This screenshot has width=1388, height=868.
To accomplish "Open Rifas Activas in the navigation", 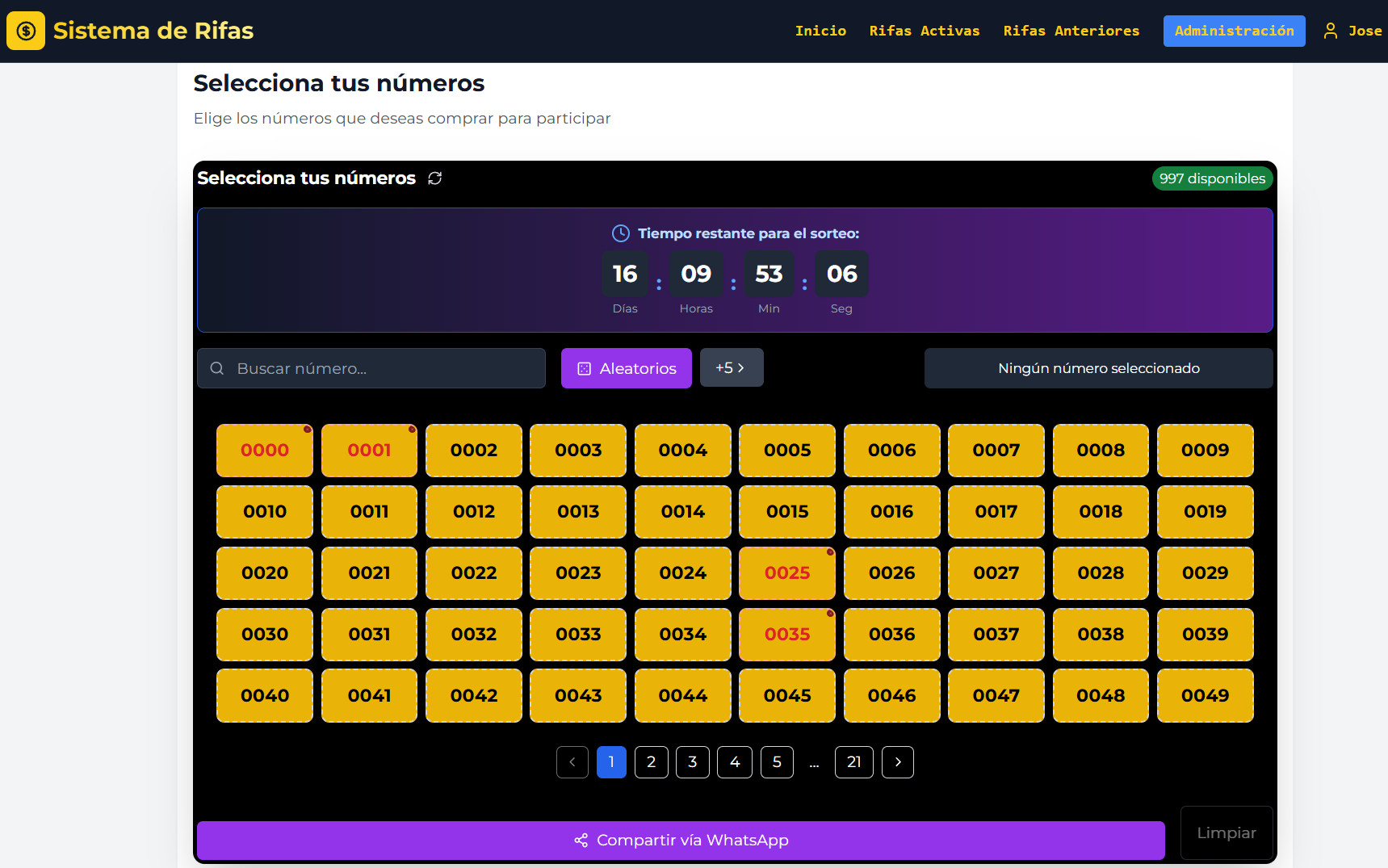I will point(924,31).
